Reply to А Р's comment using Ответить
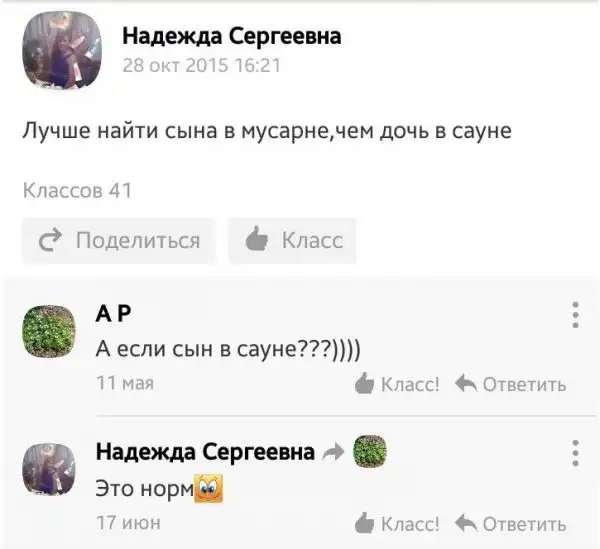This screenshot has width=600, height=549. (x=511, y=384)
